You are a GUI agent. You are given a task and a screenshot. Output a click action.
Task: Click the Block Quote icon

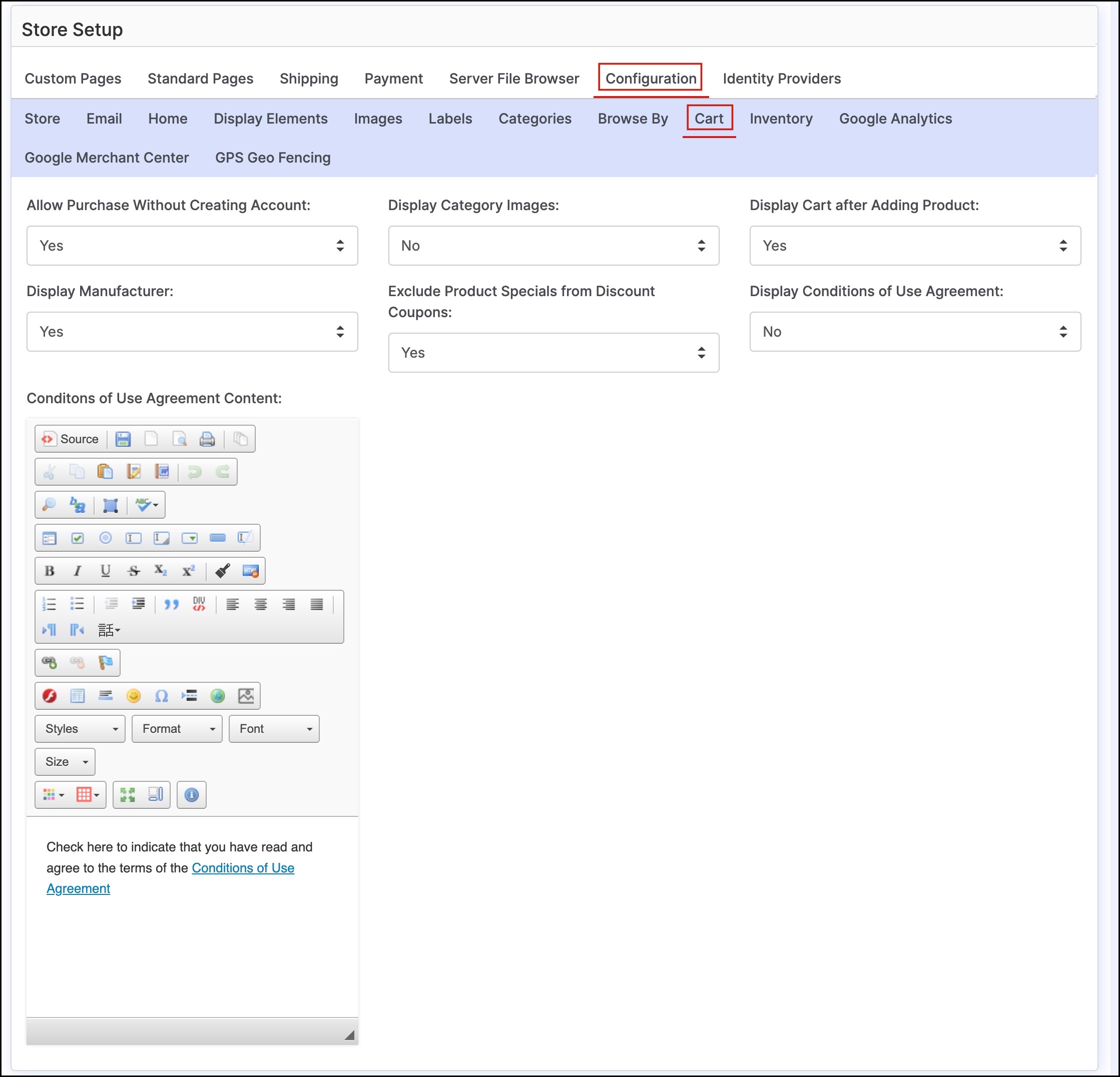tap(171, 604)
